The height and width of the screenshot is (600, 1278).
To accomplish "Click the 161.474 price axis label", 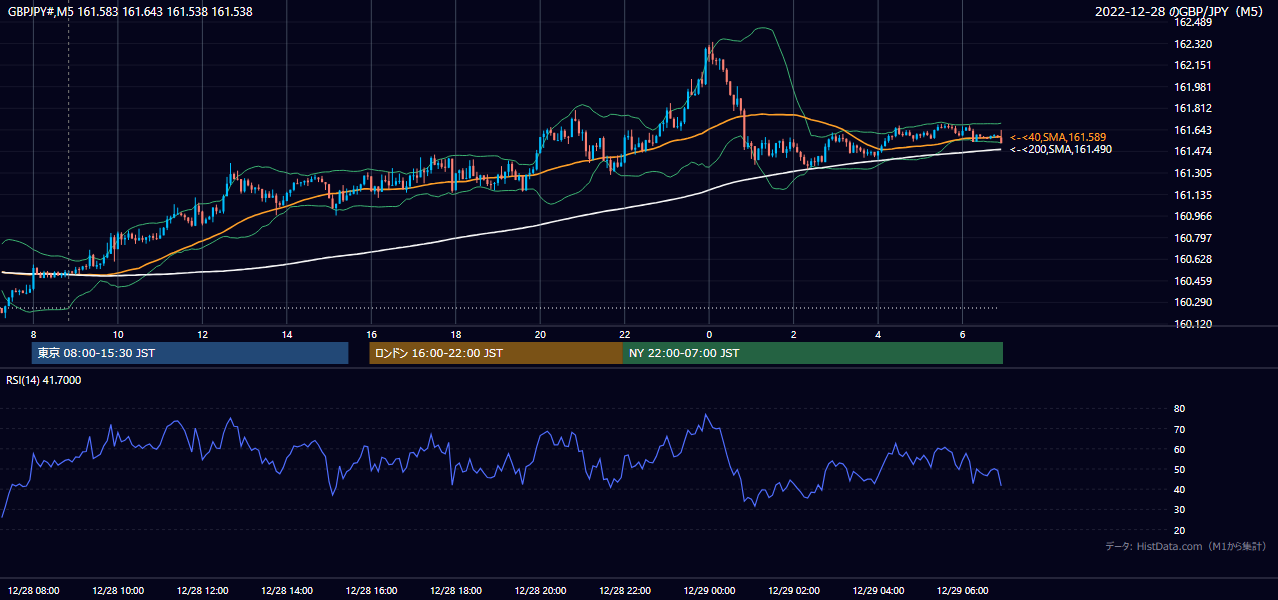I will pos(1193,151).
